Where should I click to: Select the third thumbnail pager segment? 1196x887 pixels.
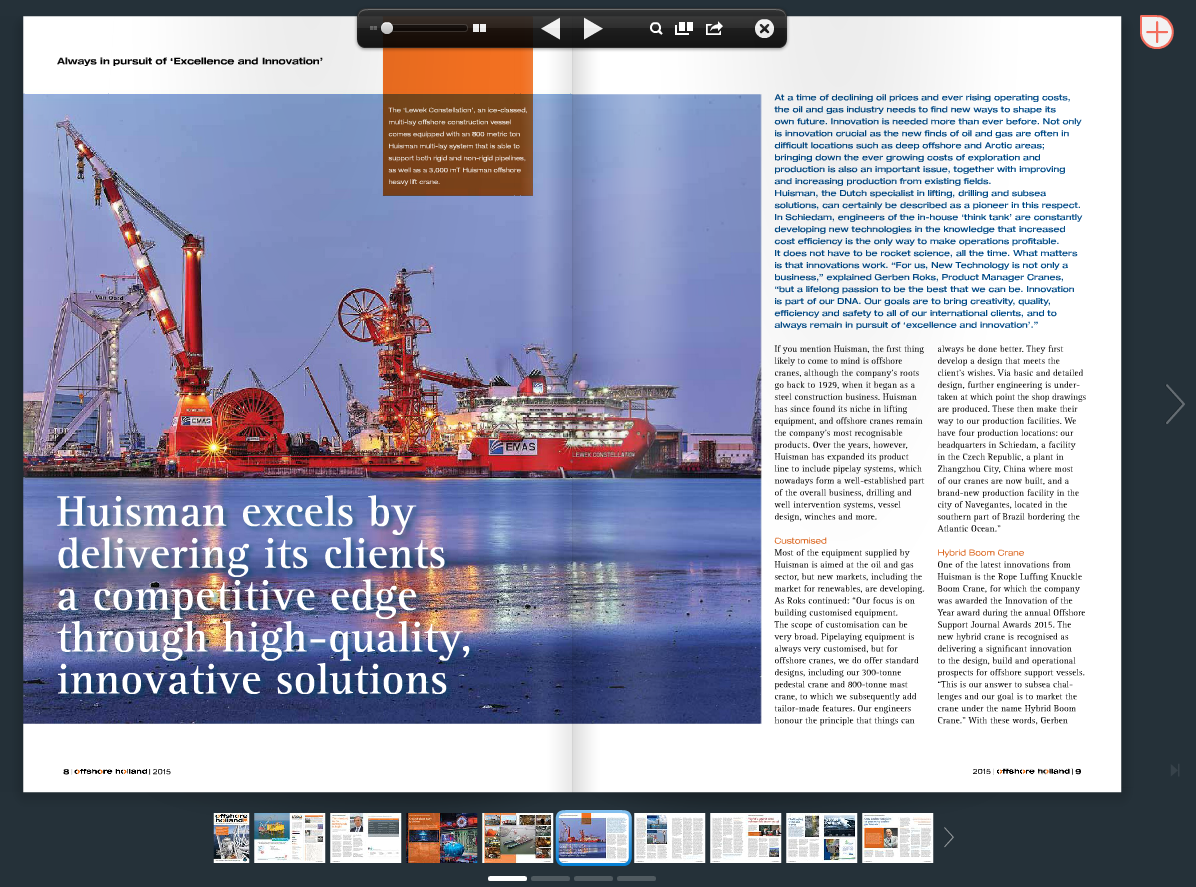tap(593, 879)
